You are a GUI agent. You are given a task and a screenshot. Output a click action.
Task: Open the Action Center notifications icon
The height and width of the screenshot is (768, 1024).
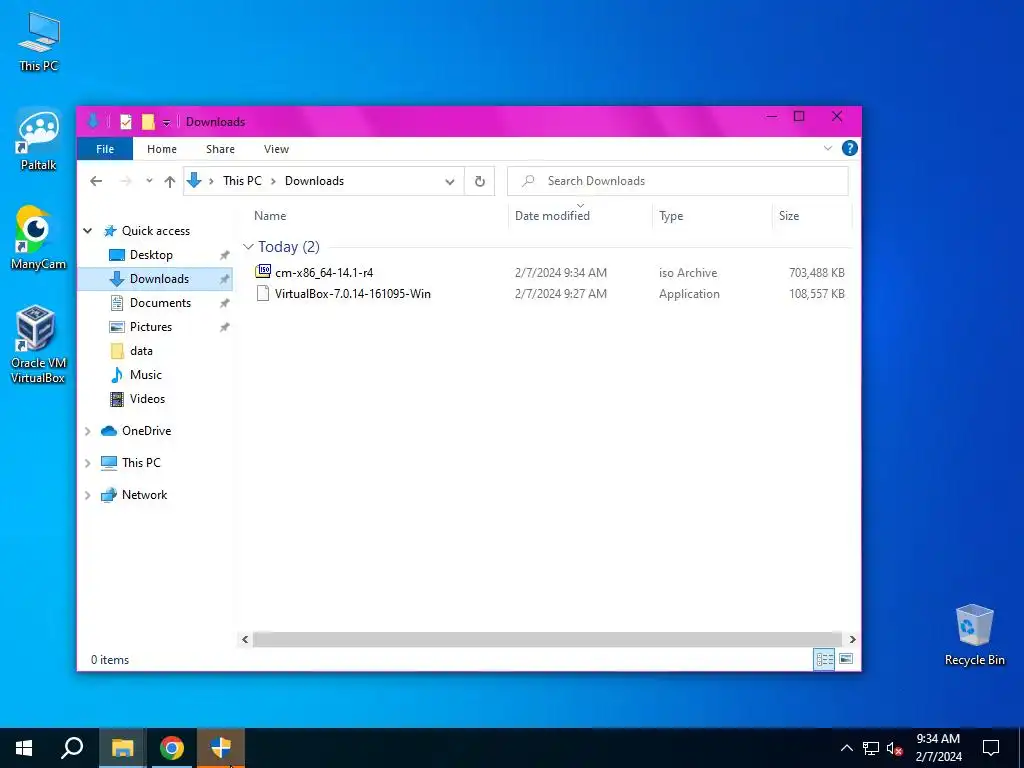pyautogui.click(x=991, y=748)
